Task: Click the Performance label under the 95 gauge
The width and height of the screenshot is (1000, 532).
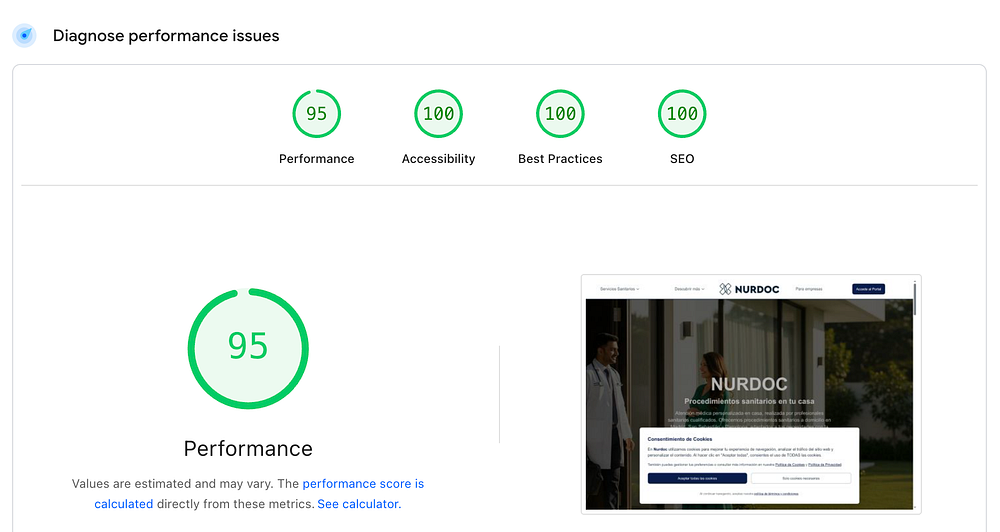Action: (x=316, y=159)
